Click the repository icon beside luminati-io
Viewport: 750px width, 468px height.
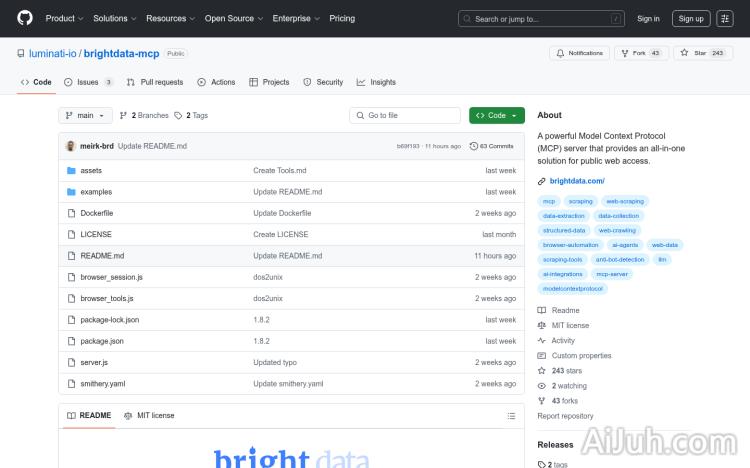pos(21,54)
